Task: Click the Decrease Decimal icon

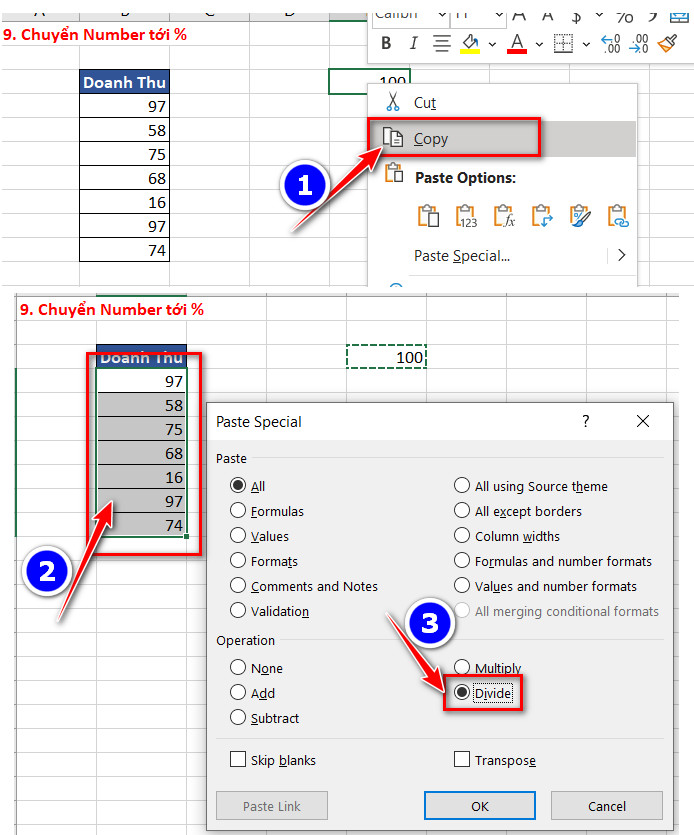Action: tap(640, 43)
